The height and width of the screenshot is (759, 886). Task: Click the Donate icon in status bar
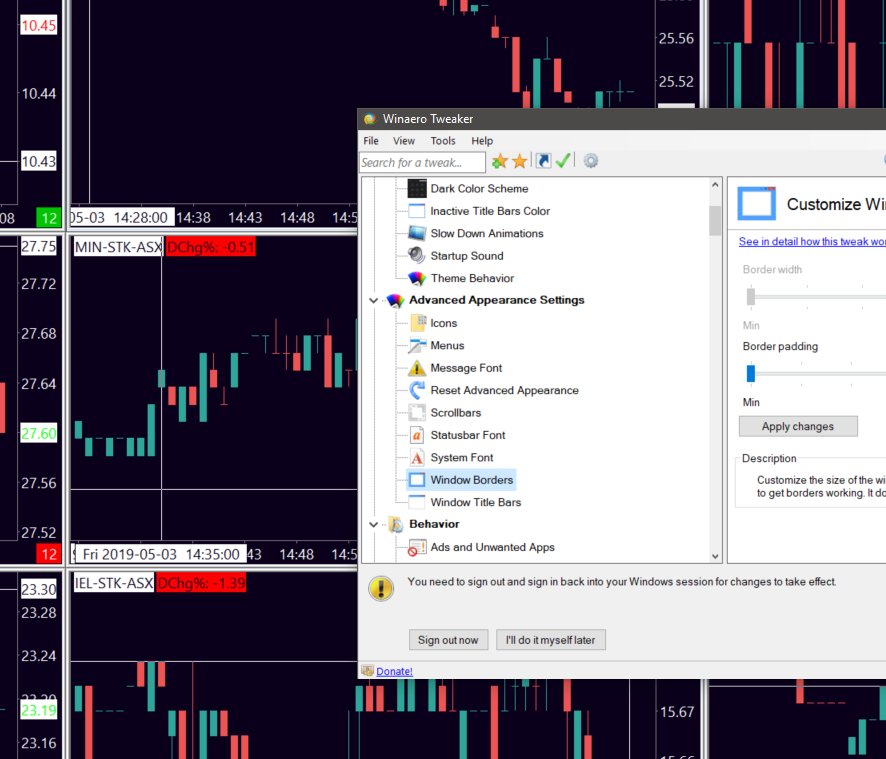[x=367, y=671]
